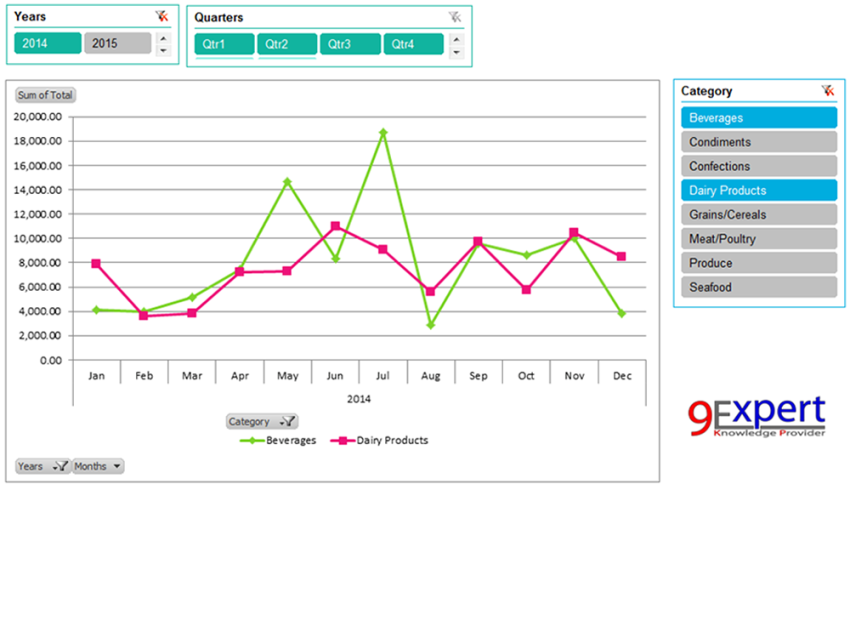Screen dimensions: 850x638
Task: Select 2015 in the Years slicer
Action: click(118, 43)
